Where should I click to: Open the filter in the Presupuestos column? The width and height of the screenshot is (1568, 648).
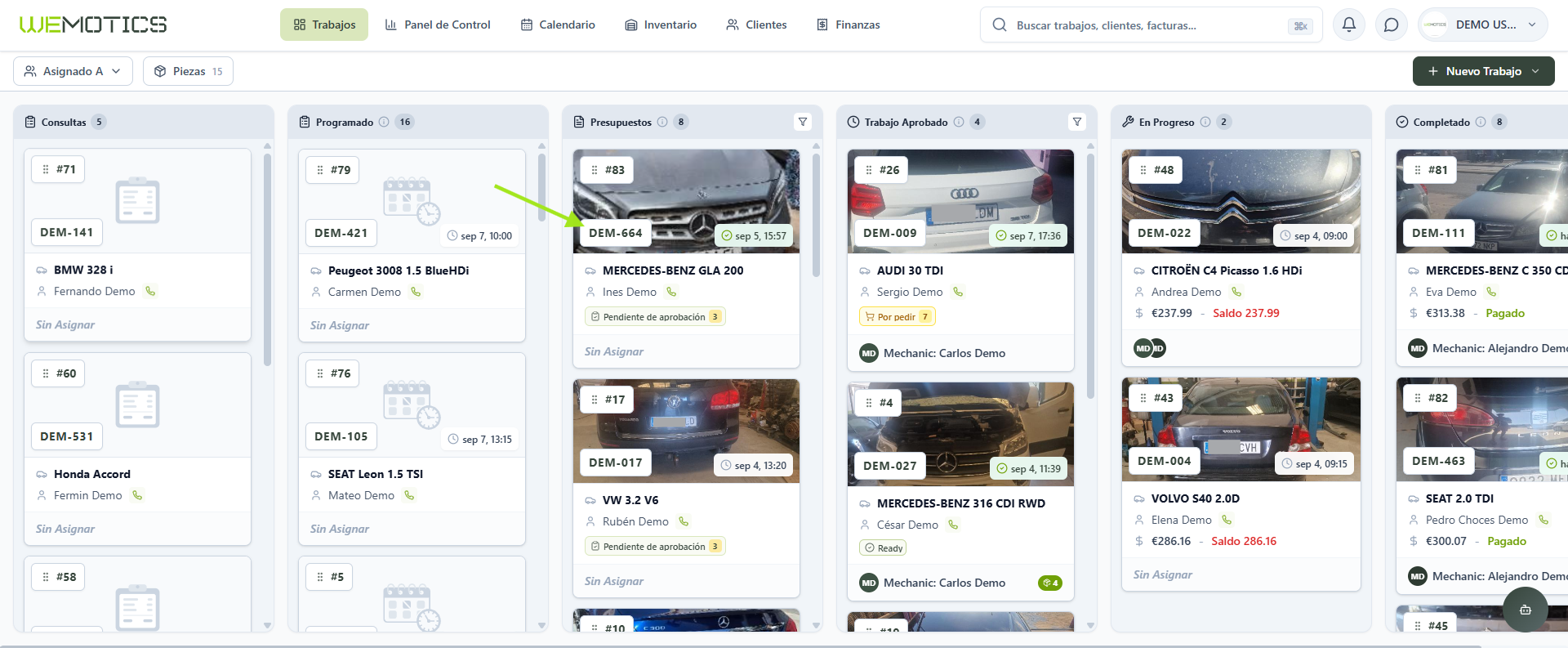coord(803,122)
